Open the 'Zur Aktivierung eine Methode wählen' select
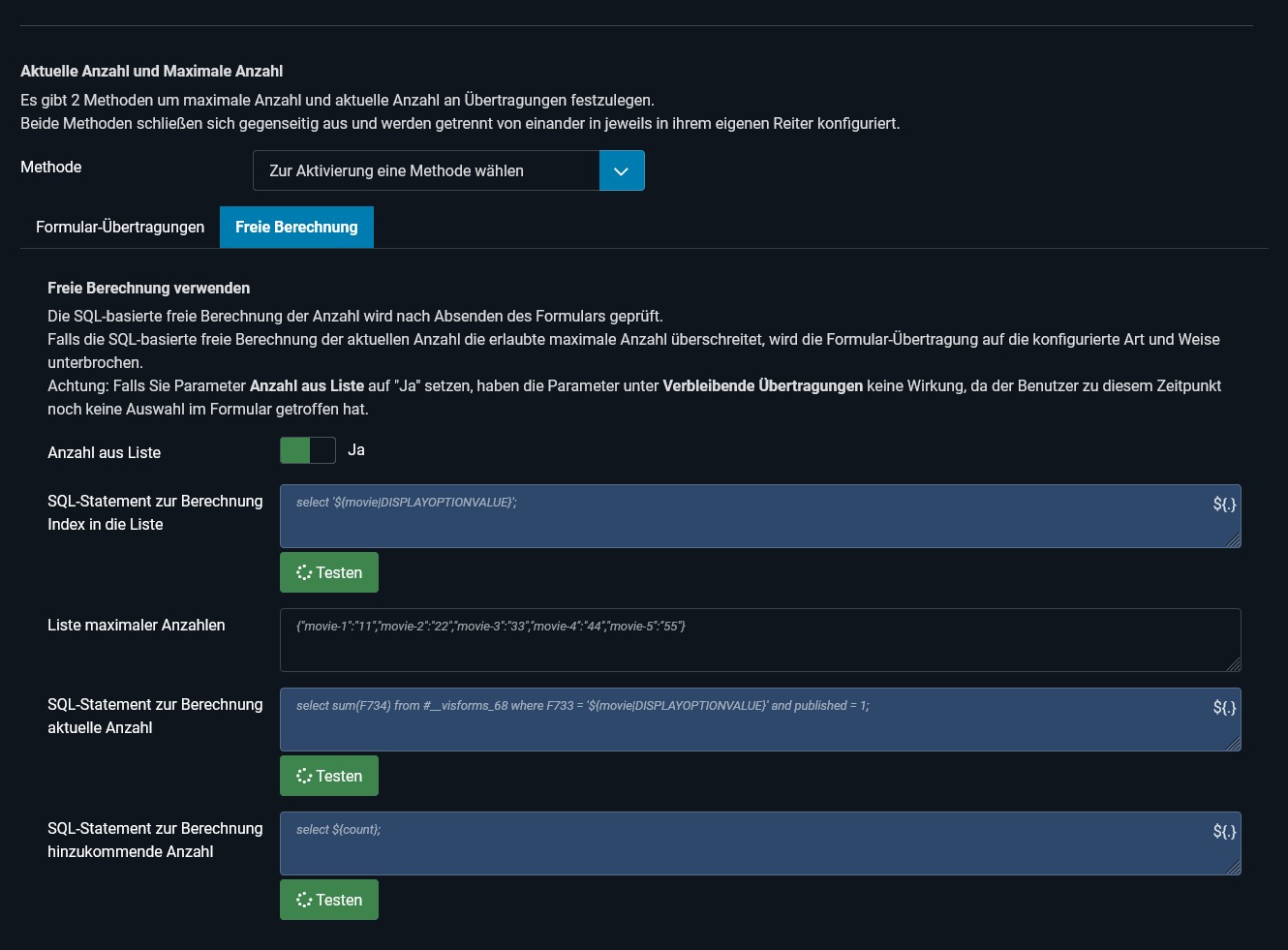This screenshot has height=950, width=1288. 426,171
